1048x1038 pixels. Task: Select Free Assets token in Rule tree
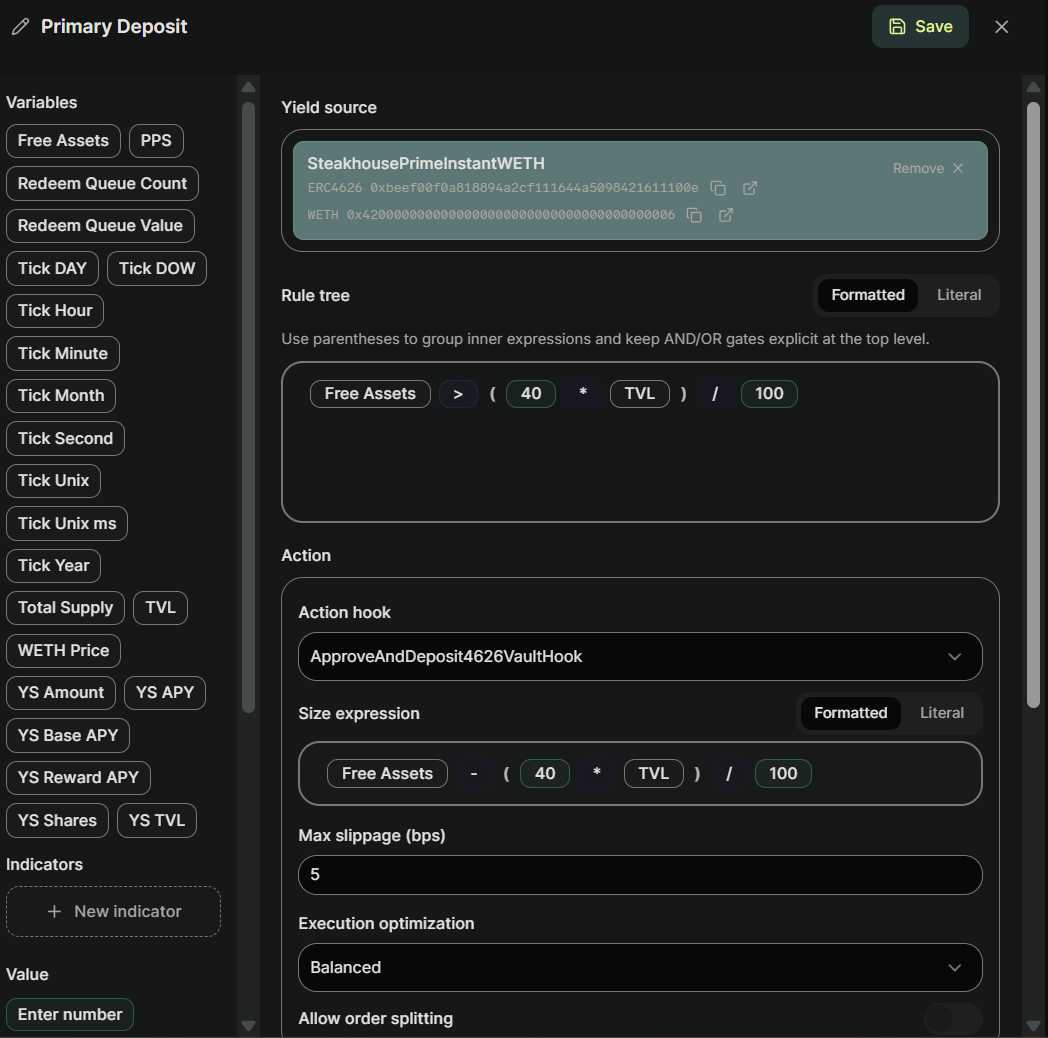pyautogui.click(x=370, y=394)
